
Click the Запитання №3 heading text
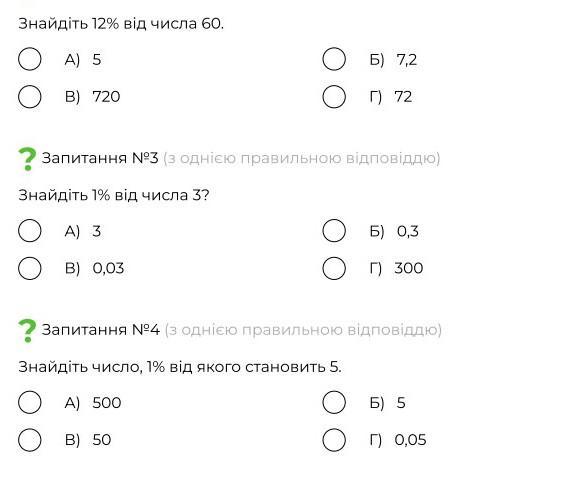(x=100, y=158)
